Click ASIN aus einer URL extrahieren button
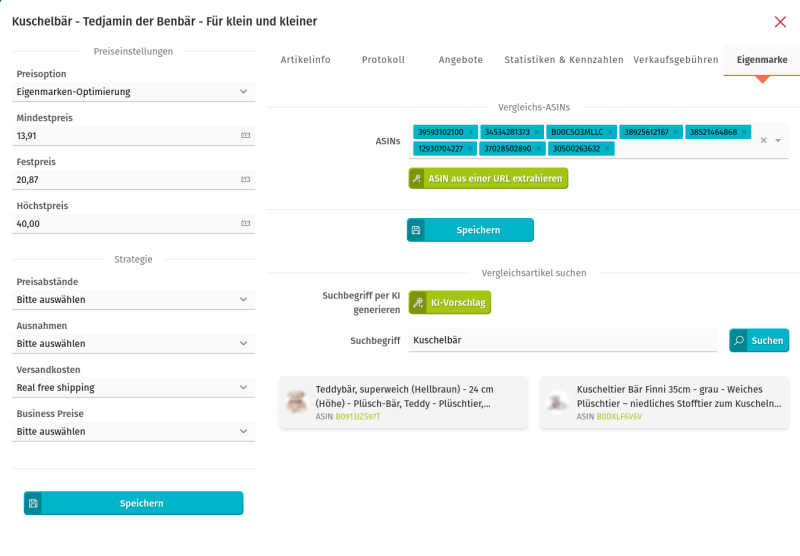 (x=488, y=179)
